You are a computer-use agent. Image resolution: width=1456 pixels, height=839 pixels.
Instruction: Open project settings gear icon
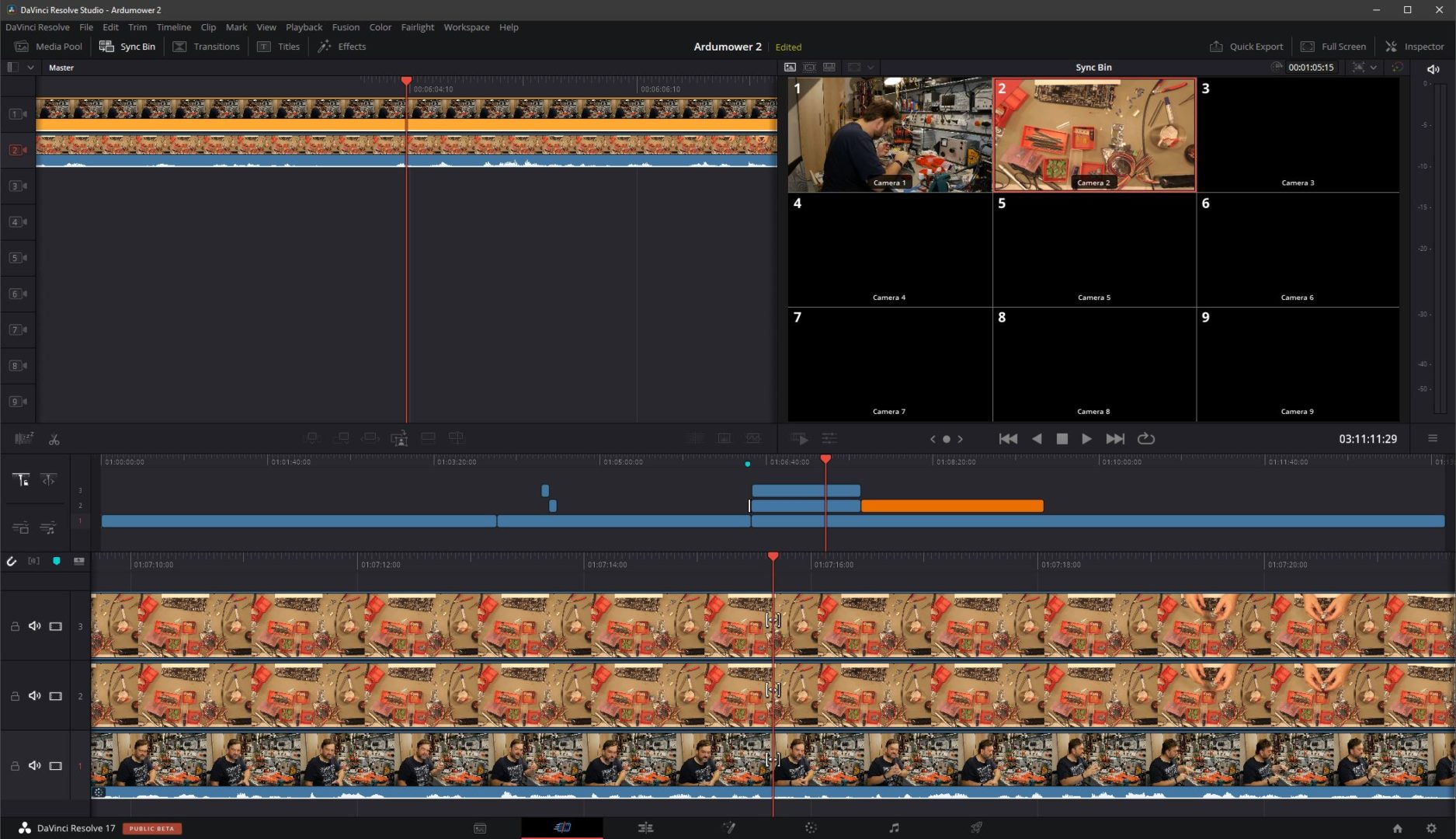click(x=1431, y=828)
